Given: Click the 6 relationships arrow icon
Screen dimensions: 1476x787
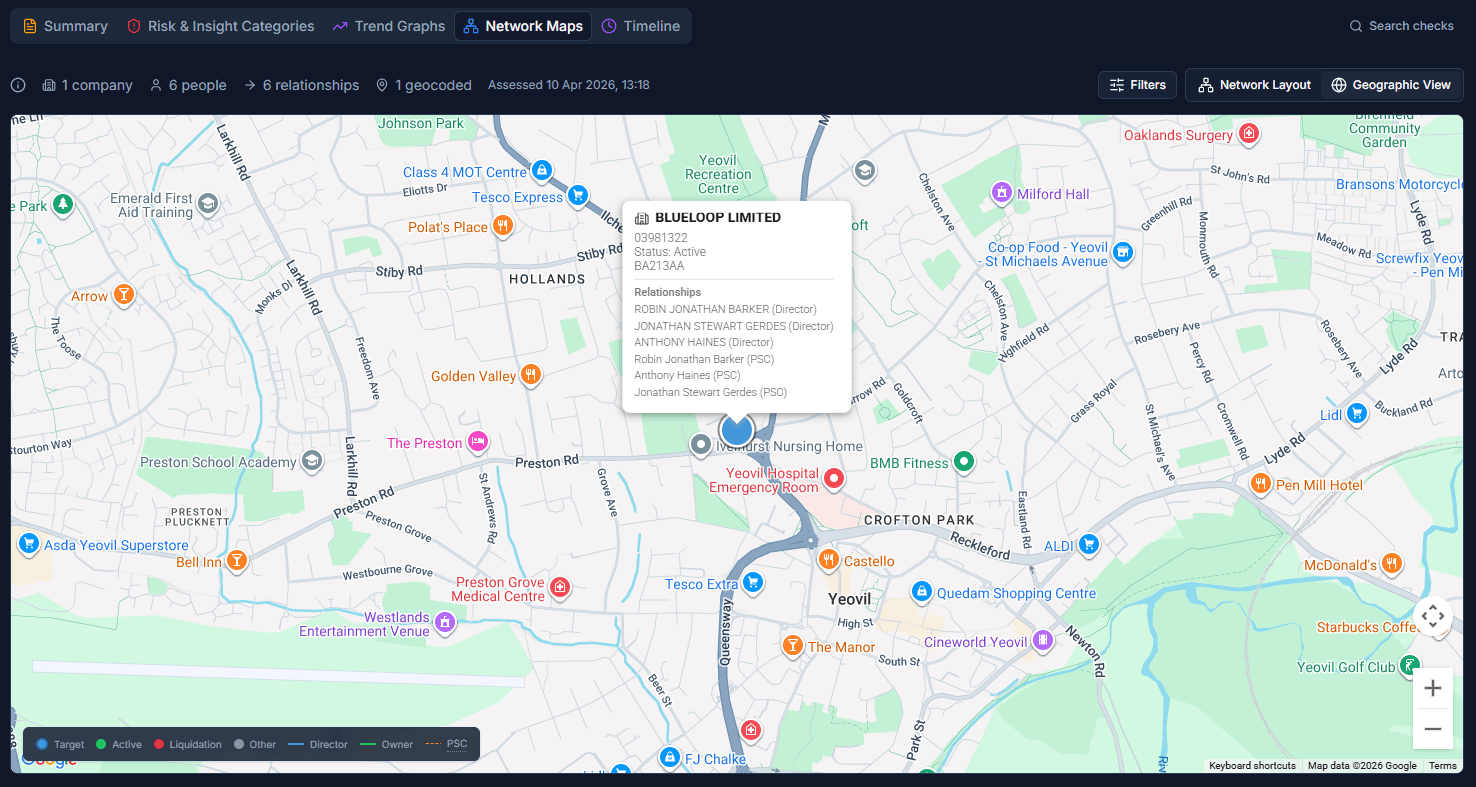Looking at the screenshot, I should 250,85.
